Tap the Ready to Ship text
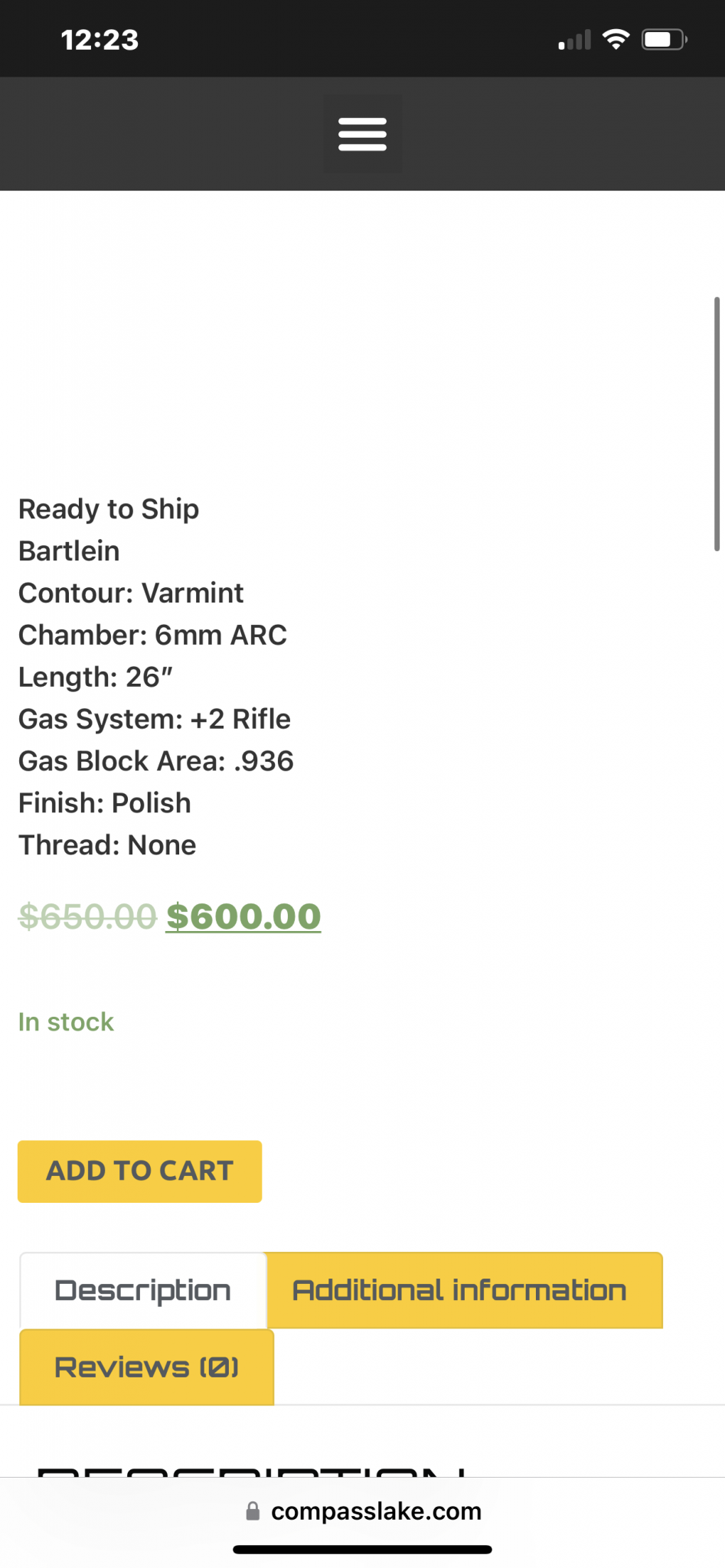This screenshot has height=1568, width=725. click(x=109, y=509)
